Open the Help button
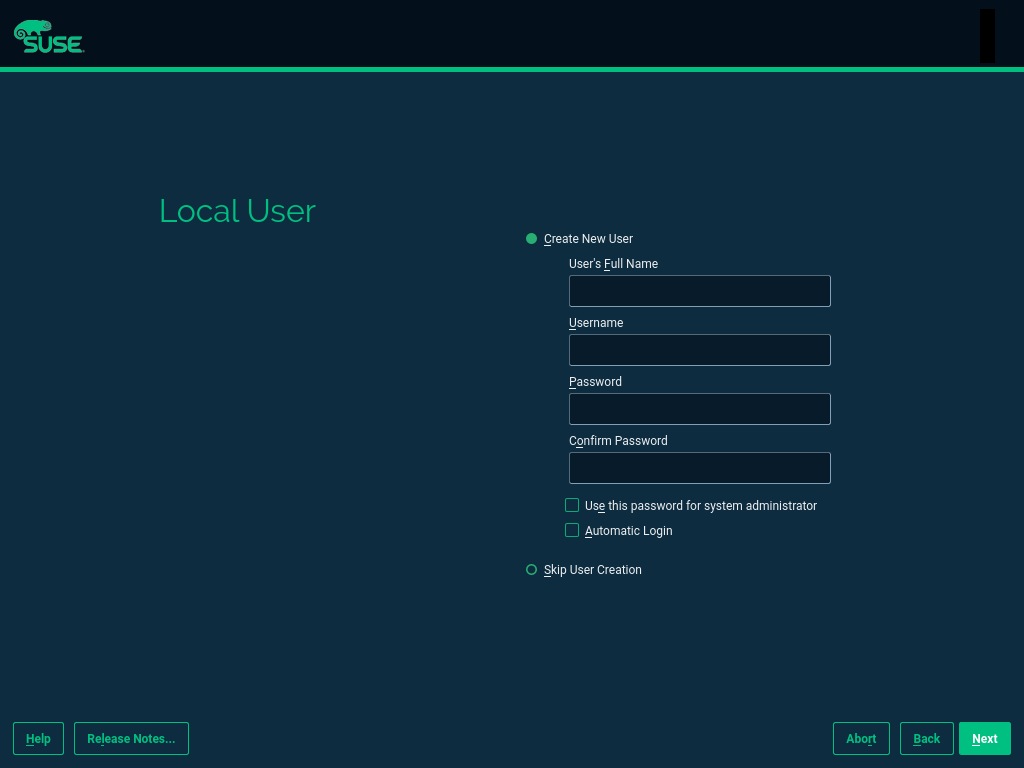 pos(38,739)
